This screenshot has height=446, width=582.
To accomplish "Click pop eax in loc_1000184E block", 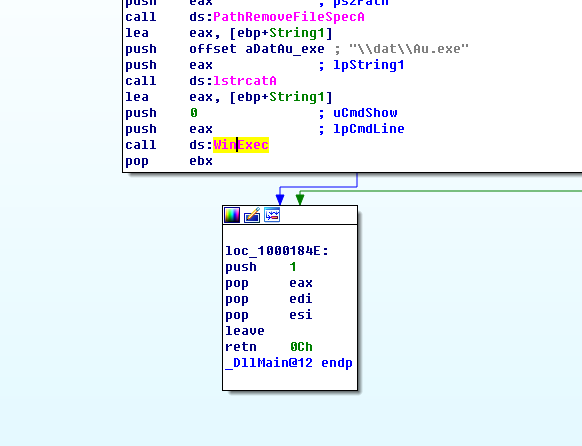I will pyautogui.click(x=269, y=283).
